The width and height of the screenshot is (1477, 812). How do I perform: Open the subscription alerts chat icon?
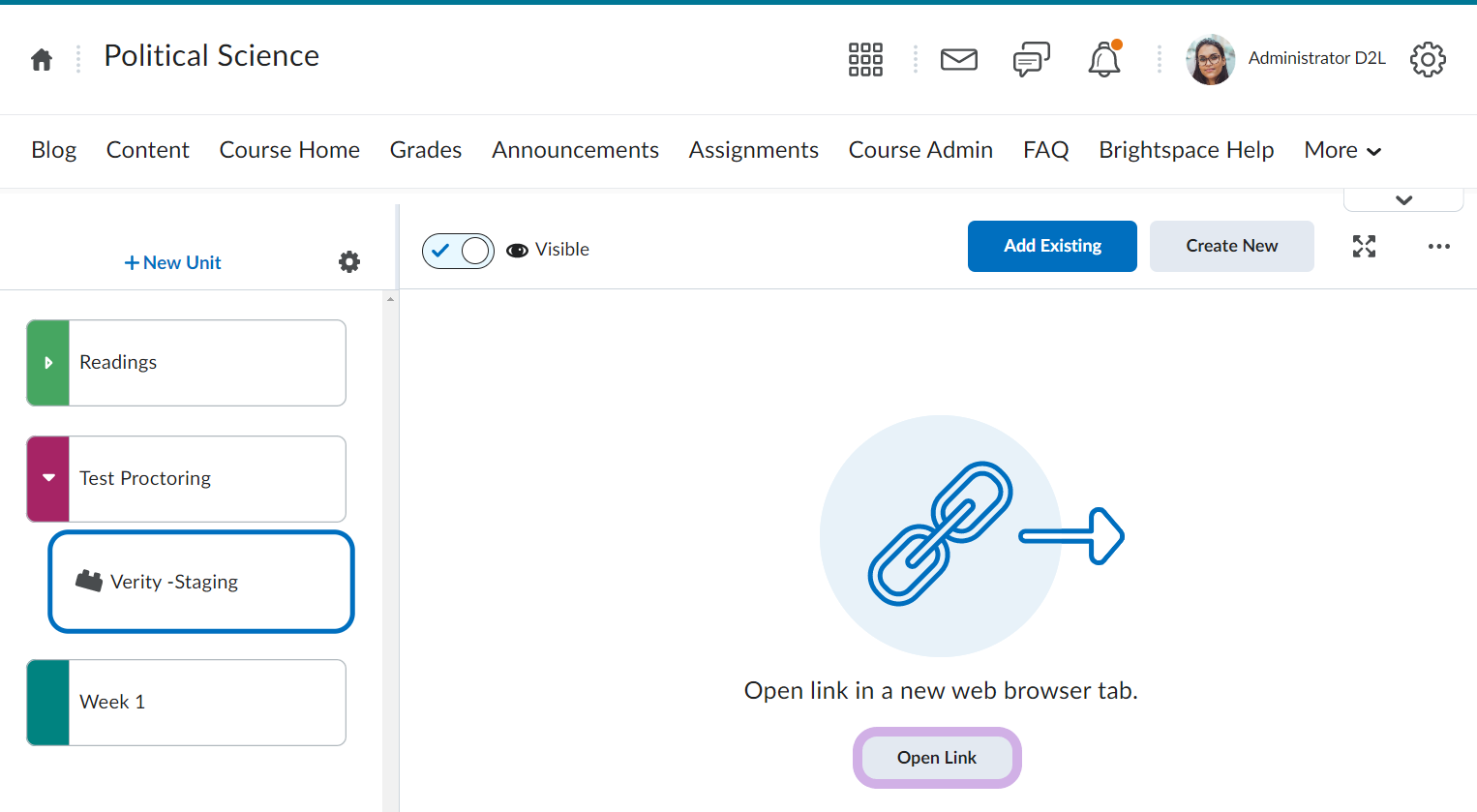pos(1032,59)
